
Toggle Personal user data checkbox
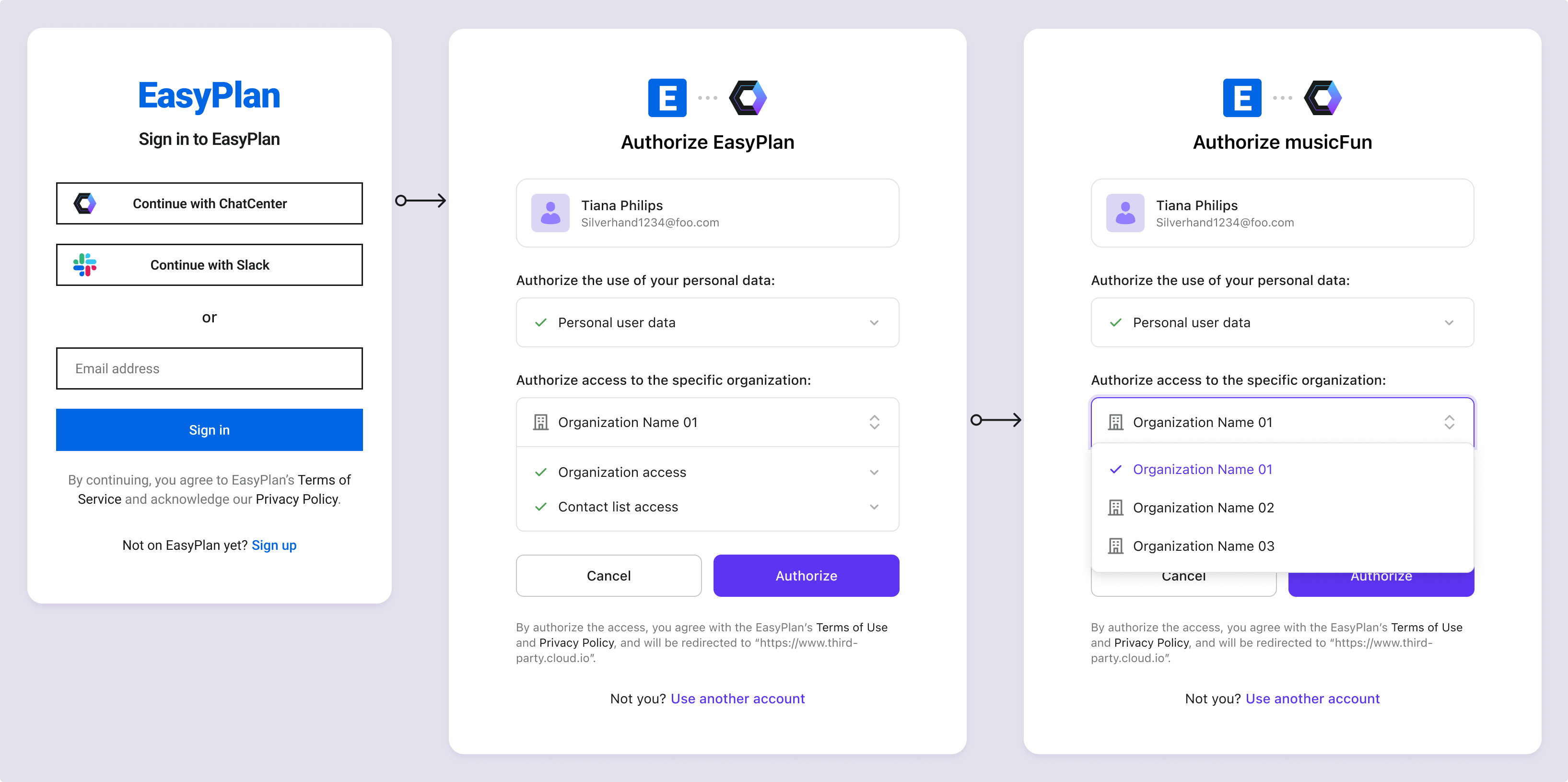click(540, 322)
